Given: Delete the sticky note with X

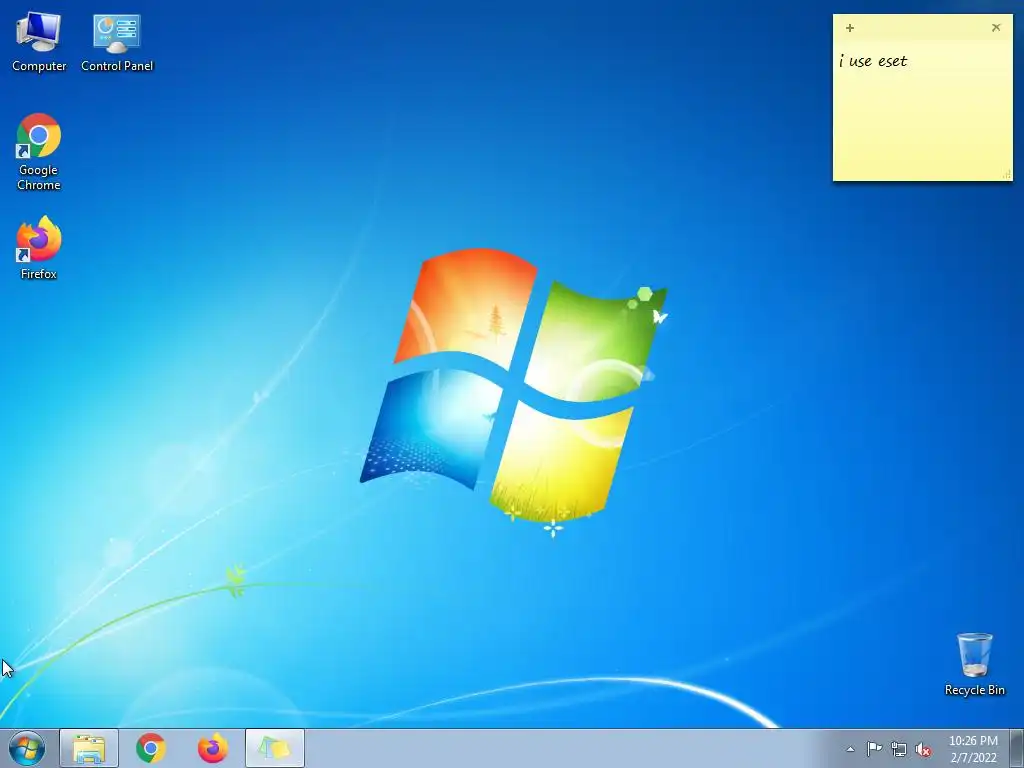Looking at the screenshot, I should click(996, 27).
